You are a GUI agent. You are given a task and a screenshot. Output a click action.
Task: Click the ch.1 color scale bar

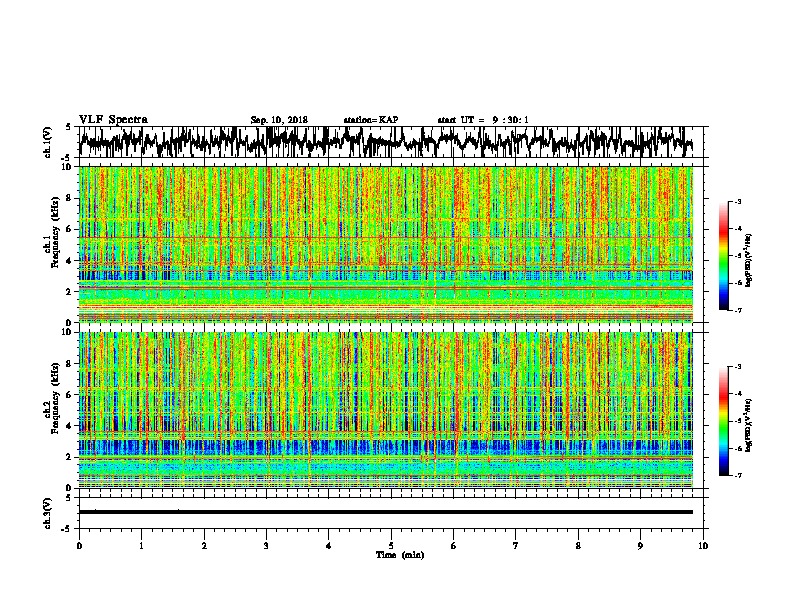724,256
